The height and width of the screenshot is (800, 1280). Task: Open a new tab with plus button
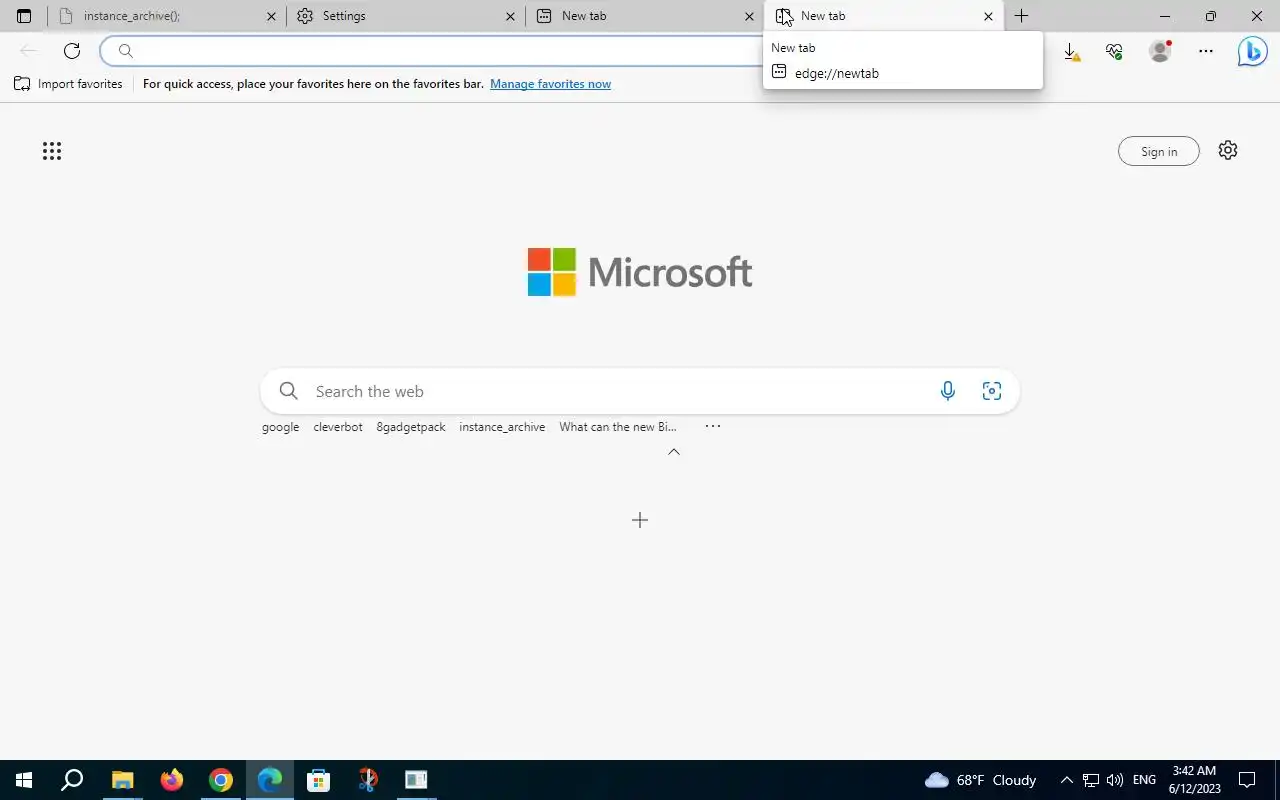[1021, 16]
